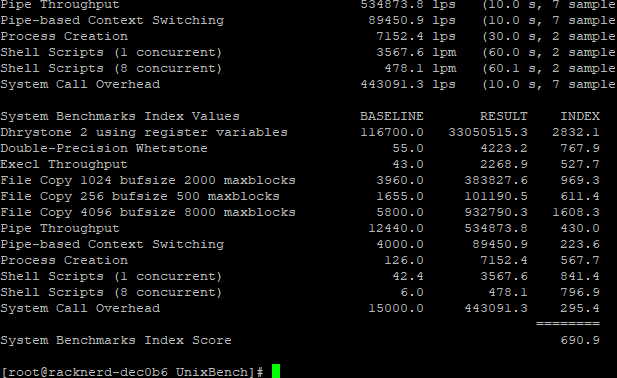The width and height of the screenshot is (617, 378).
Task: Select "Double-Precision Whetstone" row label
Action: (104, 148)
